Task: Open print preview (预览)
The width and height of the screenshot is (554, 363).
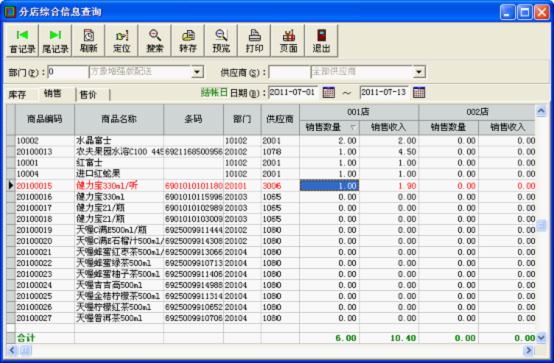Action: pyautogui.click(x=221, y=41)
